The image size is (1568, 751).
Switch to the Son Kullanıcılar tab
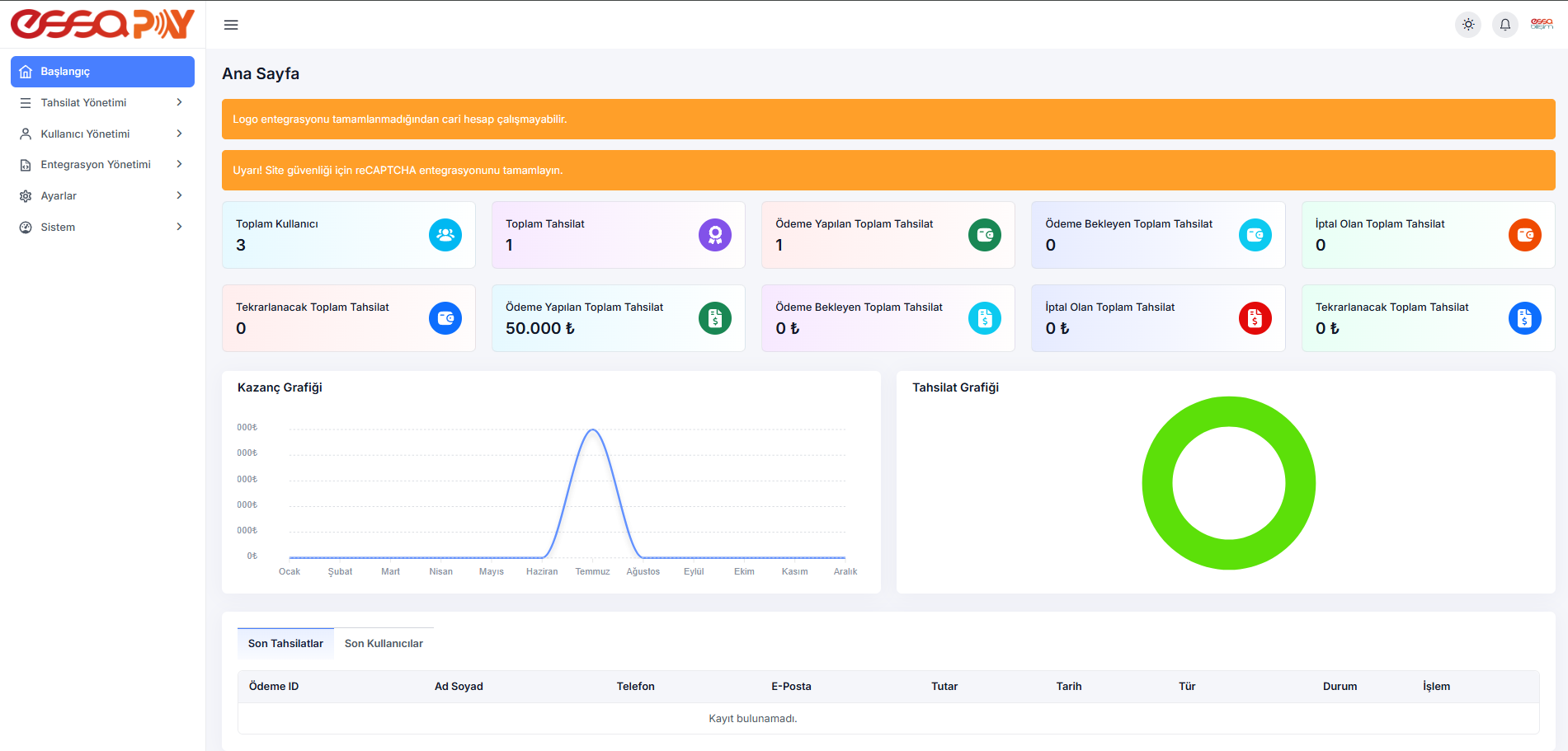tap(384, 644)
